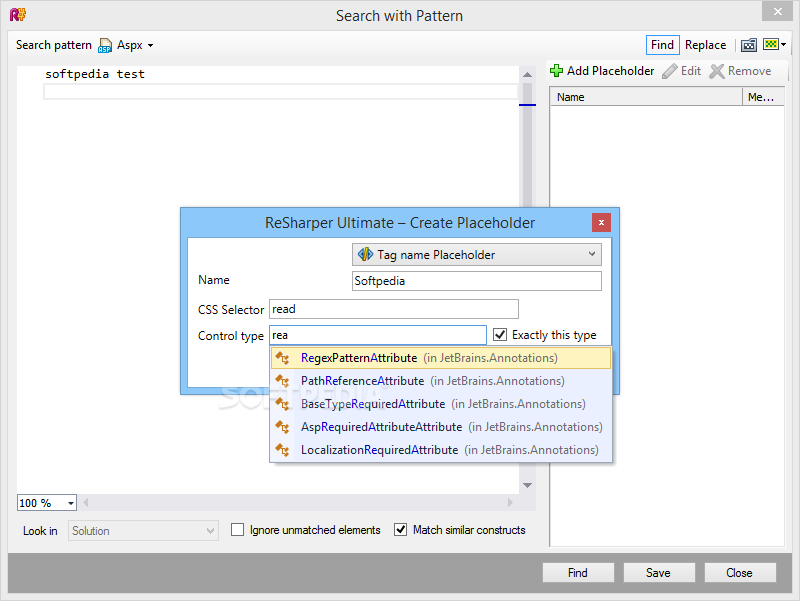The height and width of the screenshot is (601, 800).
Task: Click the ReSharper logo icon in title bar
Action: pos(17,14)
